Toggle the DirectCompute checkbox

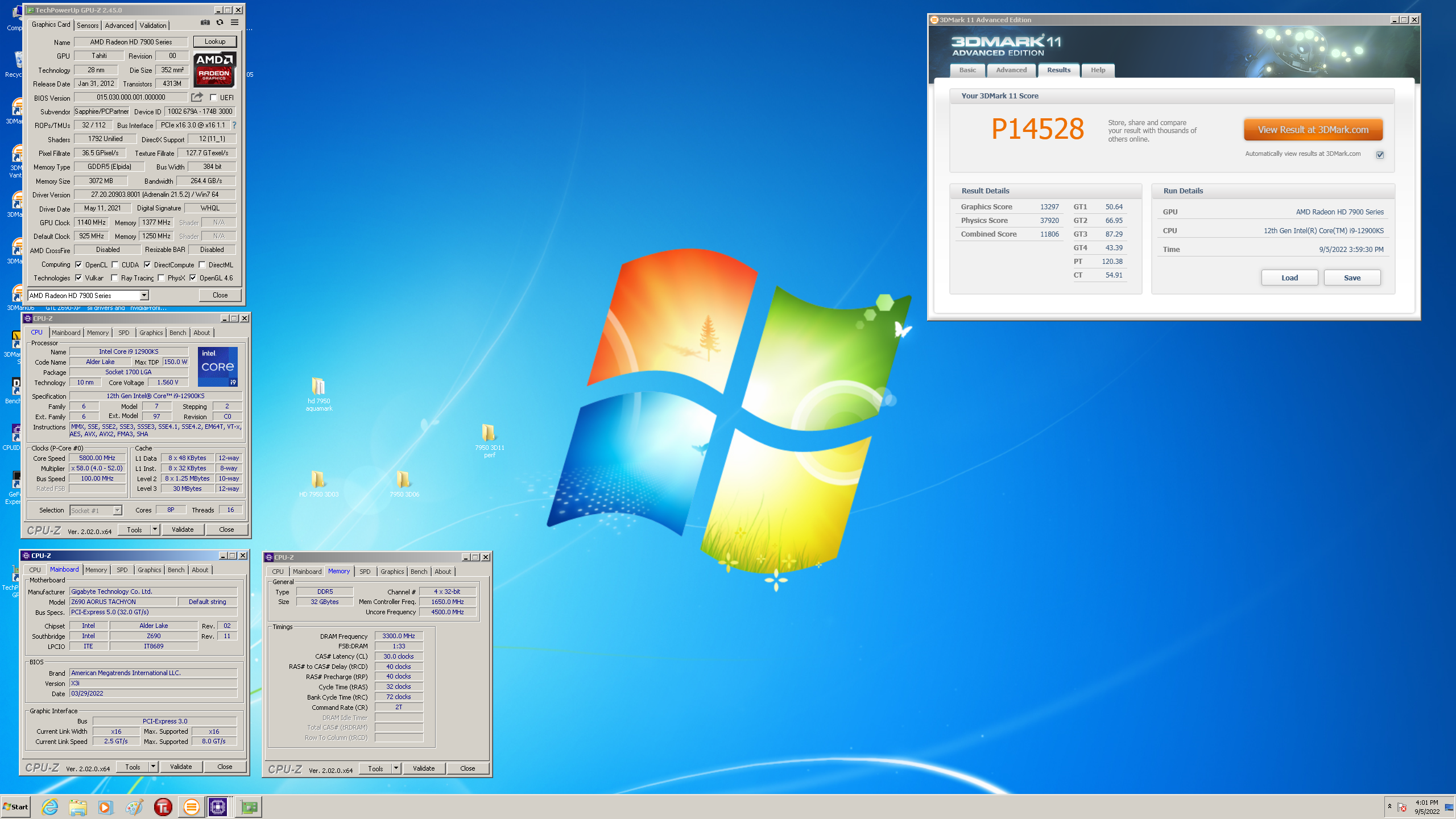click(147, 264)
